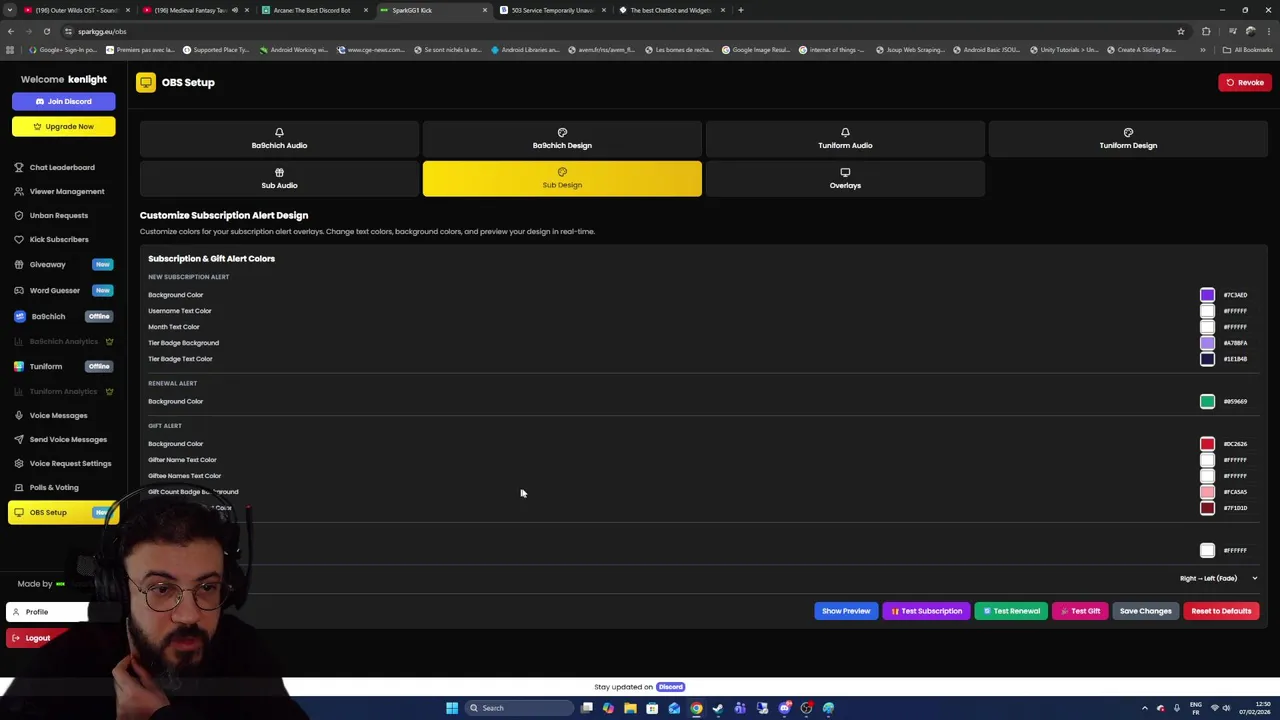
Task: Click the Windows taskbar search box
Action: point(519,708)
